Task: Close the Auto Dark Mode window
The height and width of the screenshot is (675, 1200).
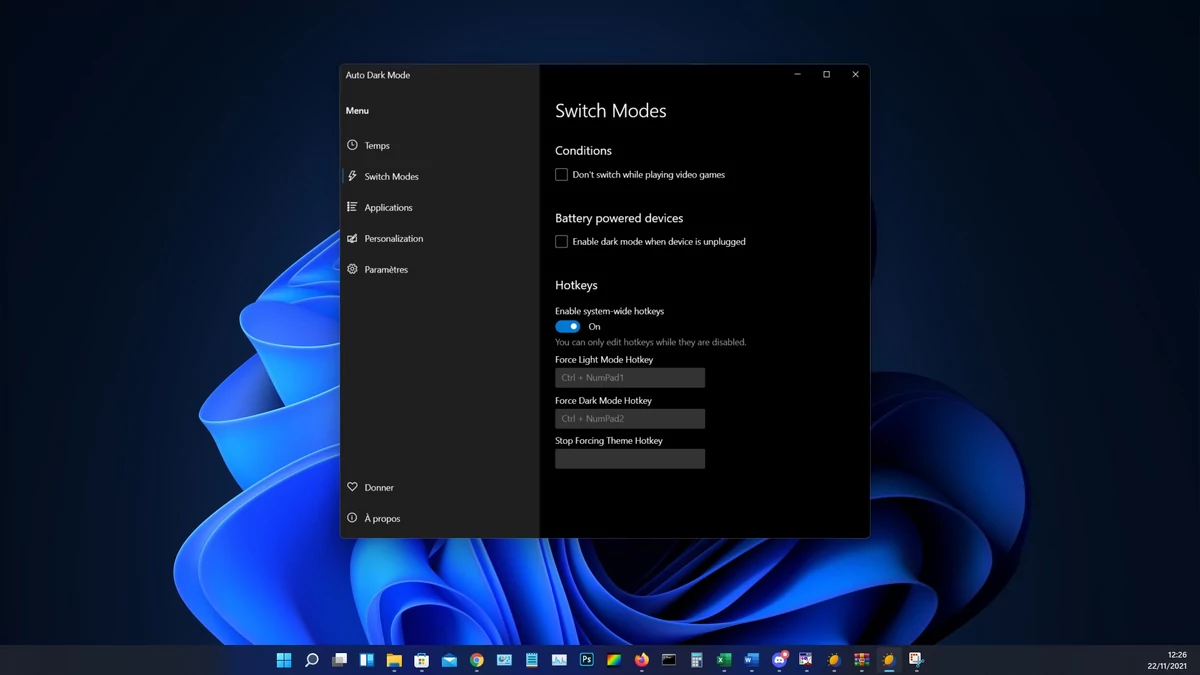Action: coord(855,75)
